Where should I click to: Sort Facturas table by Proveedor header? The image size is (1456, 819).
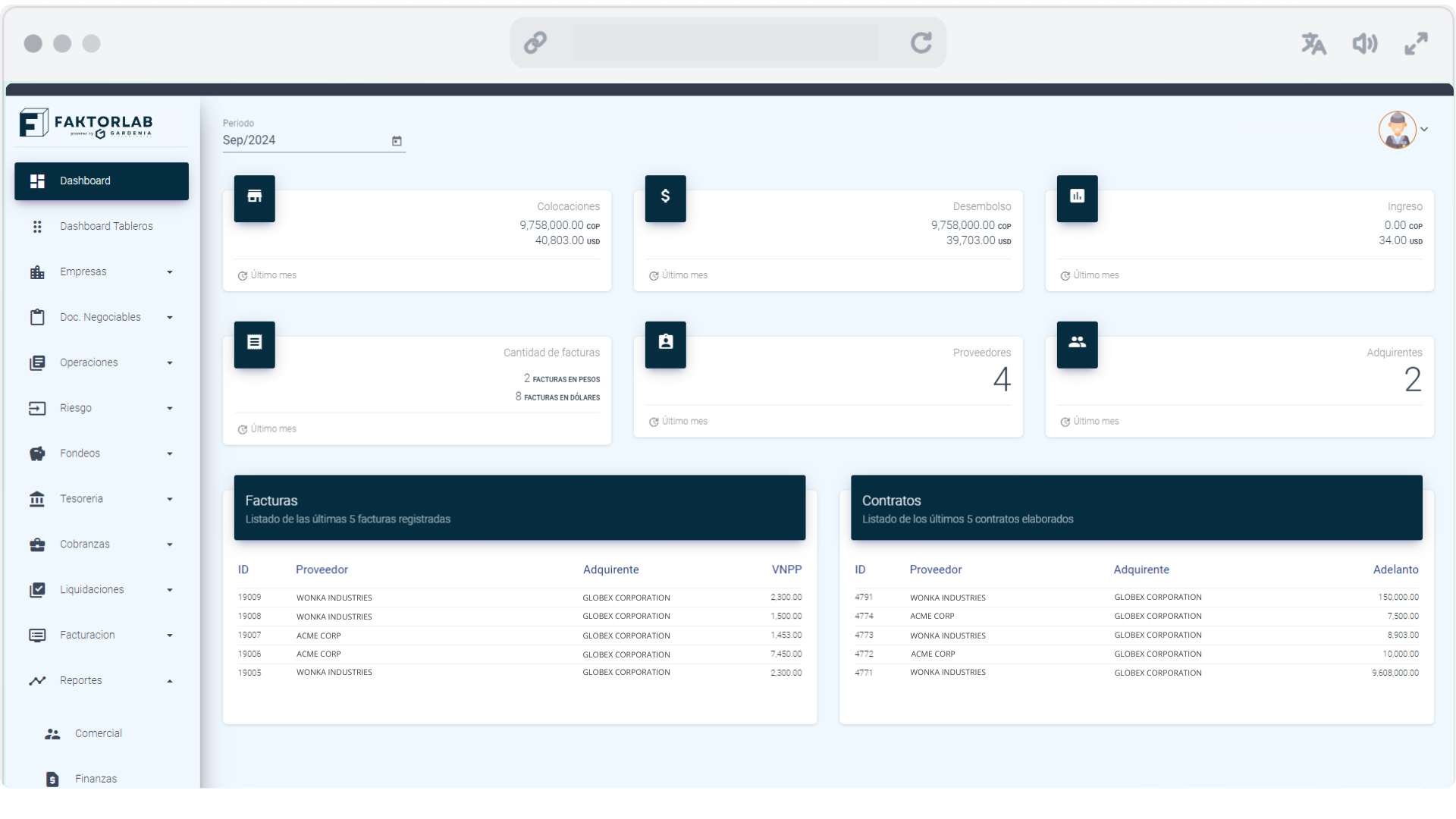click(322, 570)
